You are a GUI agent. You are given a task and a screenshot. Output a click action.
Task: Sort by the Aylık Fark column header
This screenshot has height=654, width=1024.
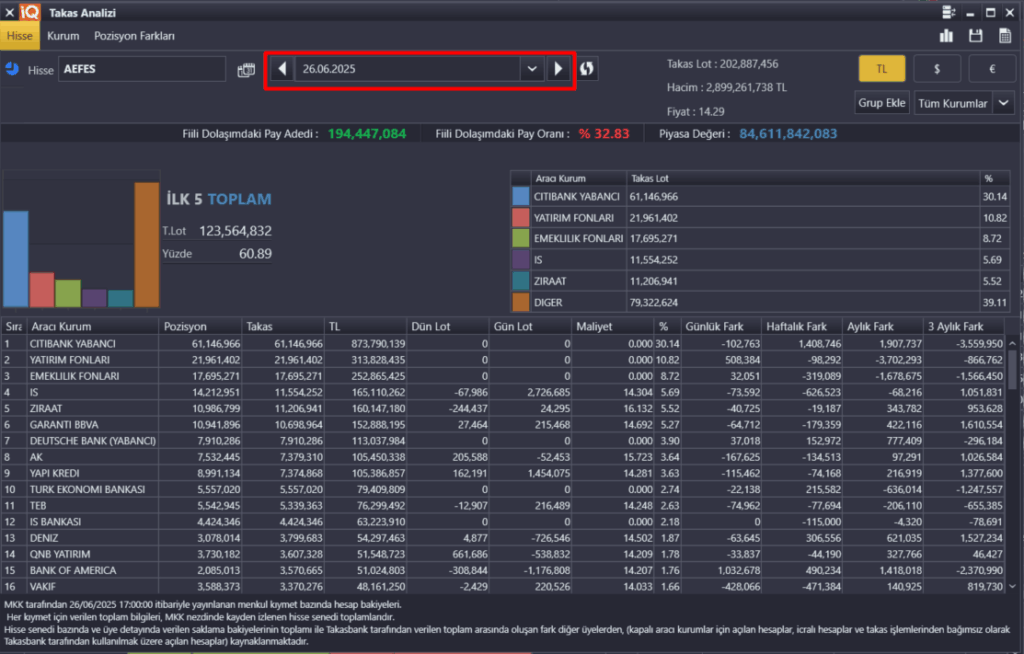tap(883, 326)
